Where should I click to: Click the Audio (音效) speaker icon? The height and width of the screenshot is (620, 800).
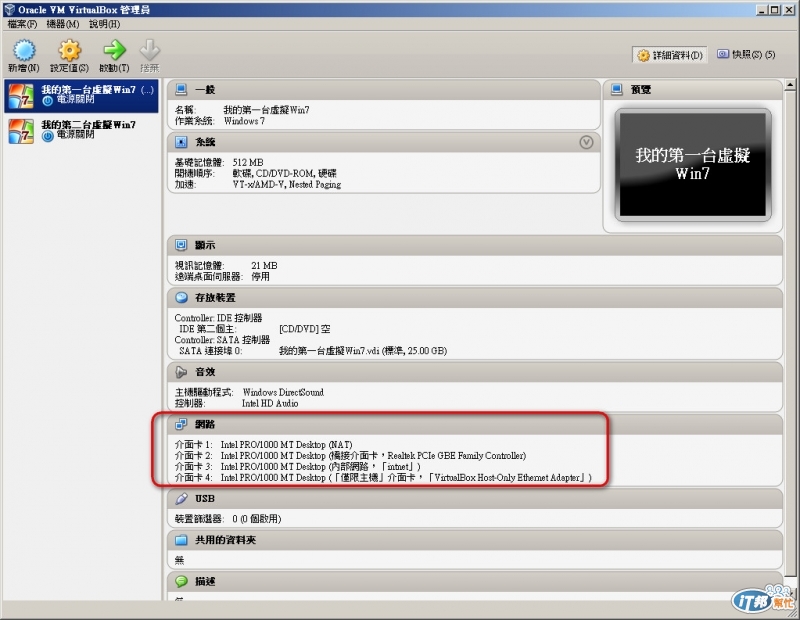[181, 372]
